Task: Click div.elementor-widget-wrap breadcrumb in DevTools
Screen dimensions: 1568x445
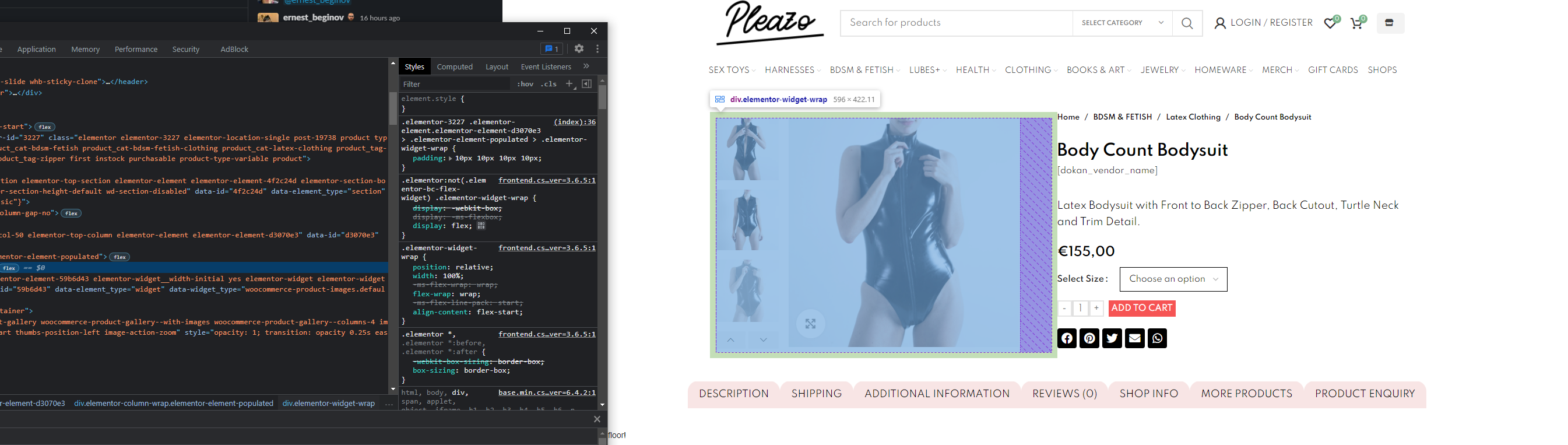Action: coord(329,404)
